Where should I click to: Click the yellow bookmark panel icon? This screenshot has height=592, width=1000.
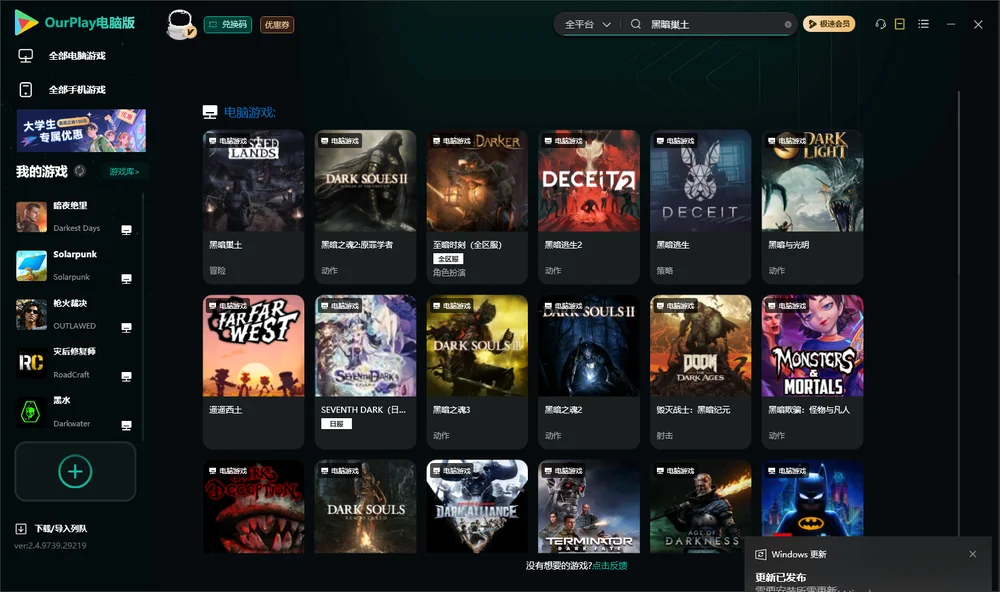coord(900,24)
